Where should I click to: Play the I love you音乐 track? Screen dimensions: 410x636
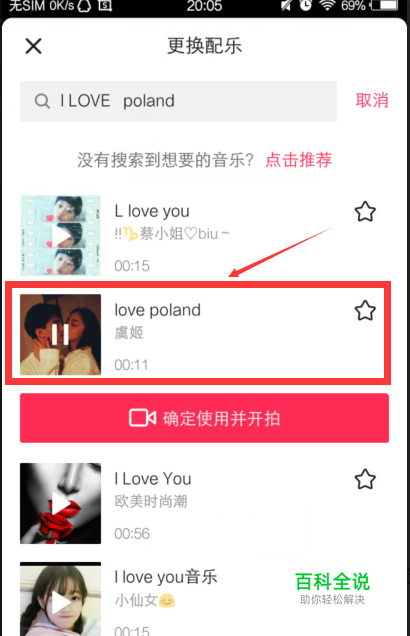pyautogui.click(x=60, y=599)
